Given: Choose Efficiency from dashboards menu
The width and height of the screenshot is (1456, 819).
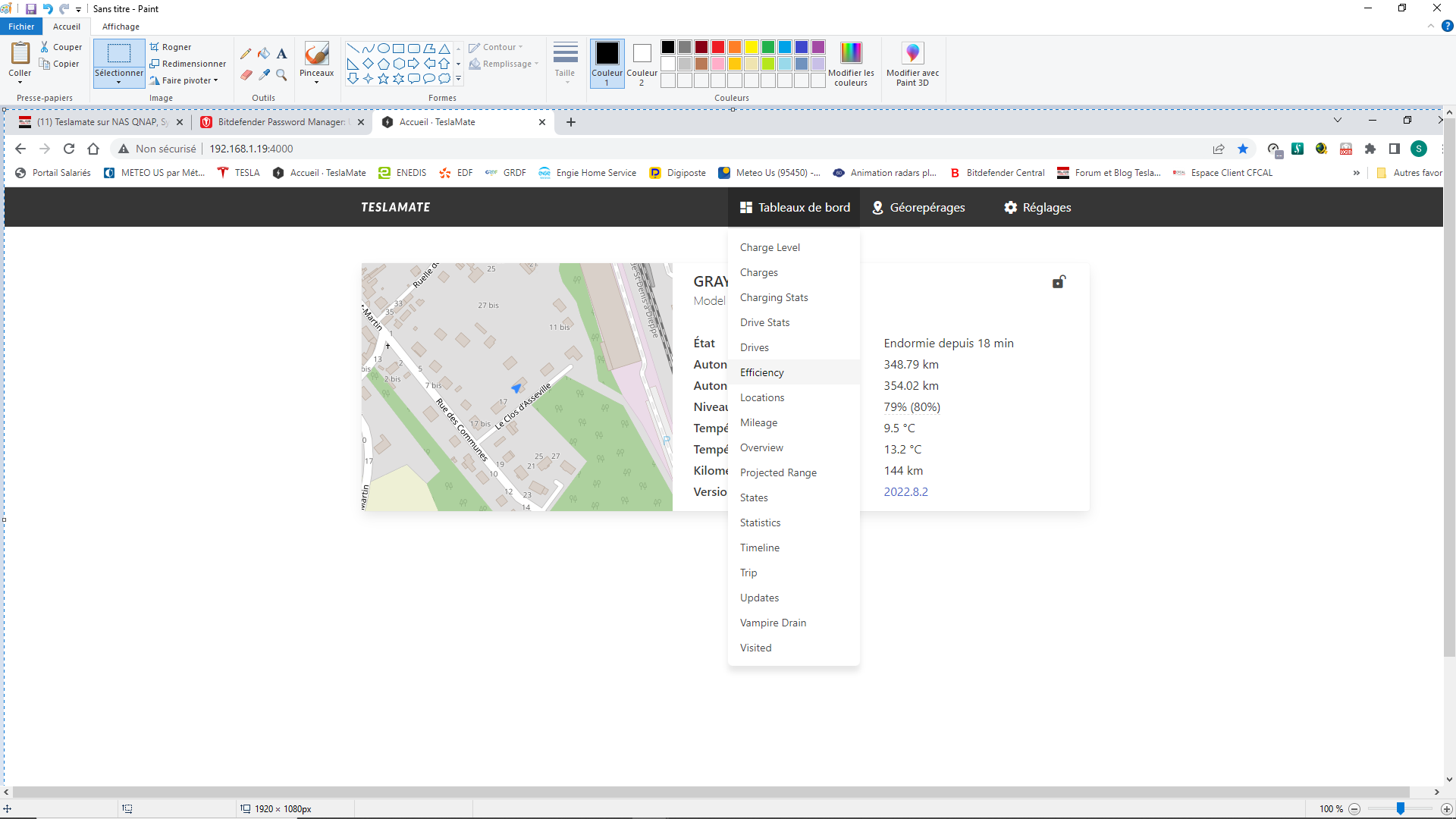Looking at the screenshot, I should (x=762, y=372).
